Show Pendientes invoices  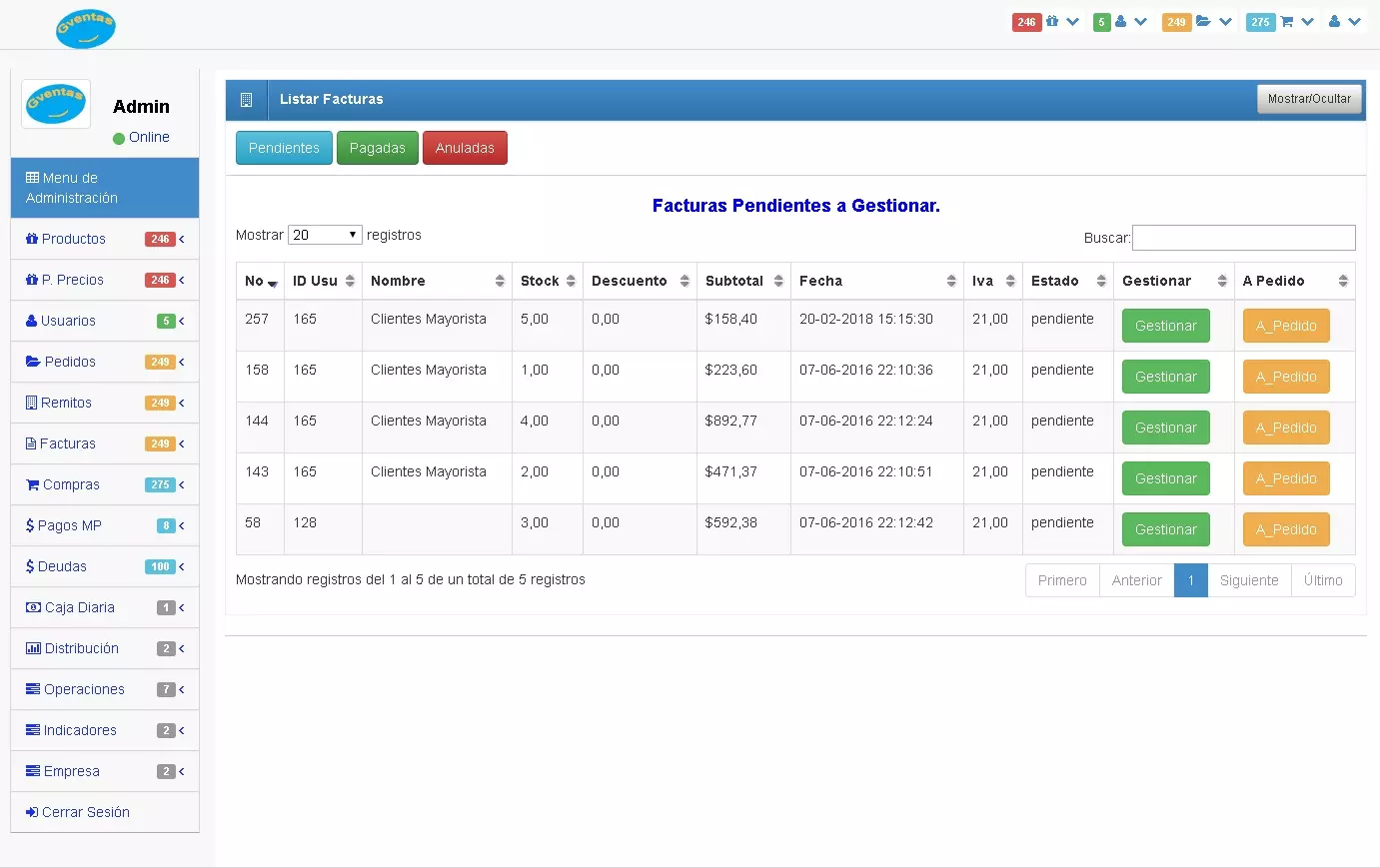[284, 148]
